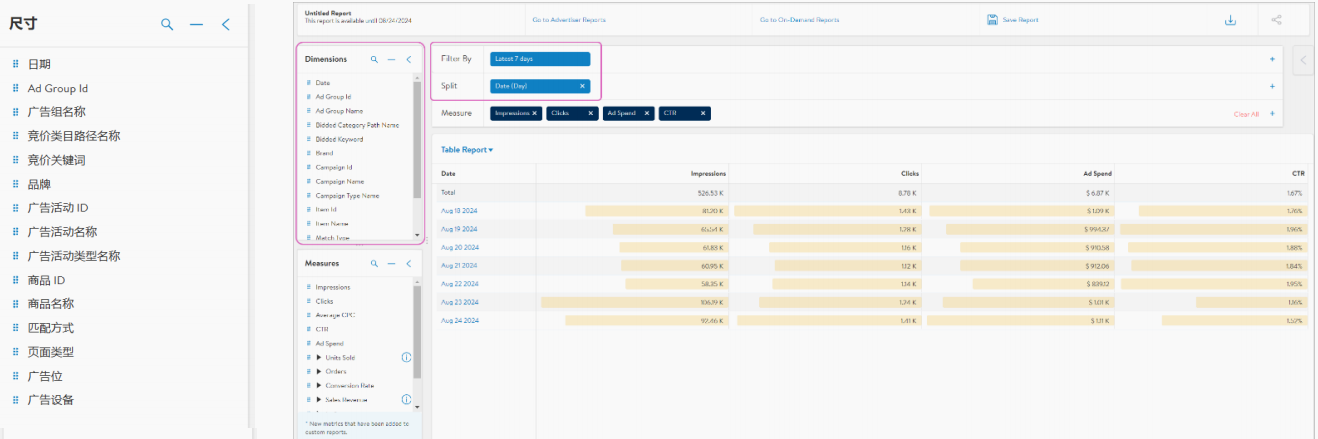Expand the Units Sold measure group

click(319, 357)
